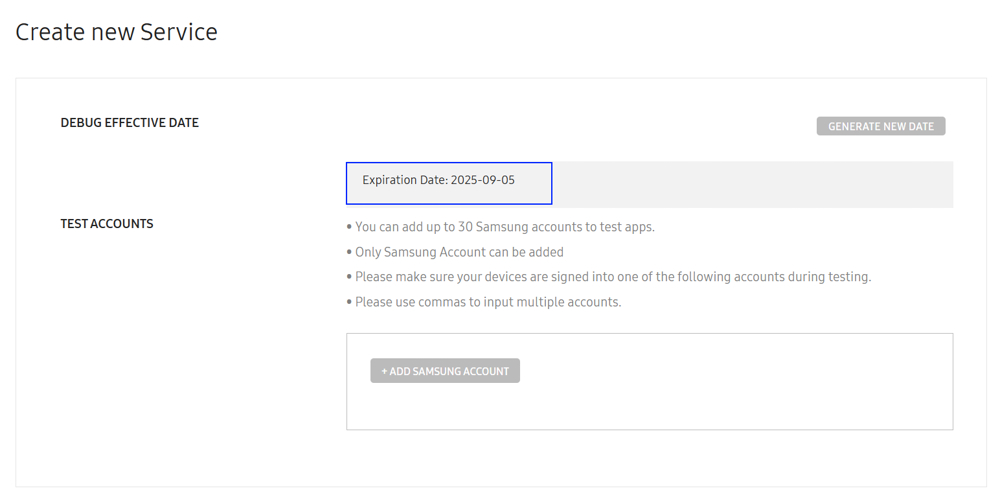Click the 'Only Samsung Account can be added' note
1000x495 pixels.
point(459,252)
